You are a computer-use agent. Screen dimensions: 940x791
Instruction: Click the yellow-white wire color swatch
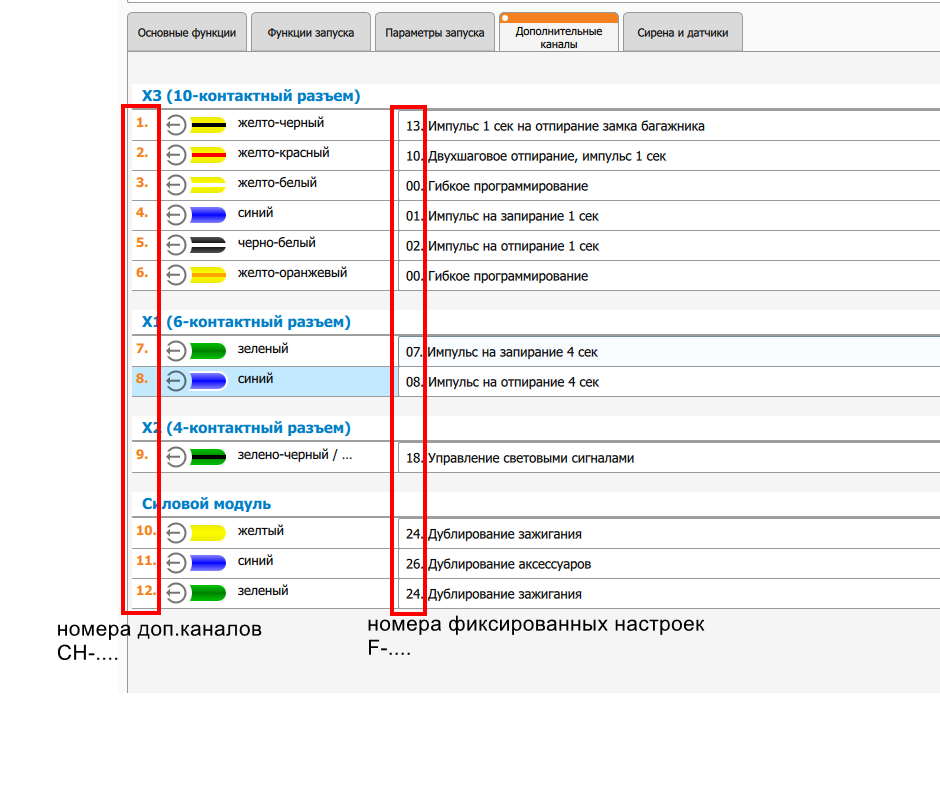click(208, 185)
